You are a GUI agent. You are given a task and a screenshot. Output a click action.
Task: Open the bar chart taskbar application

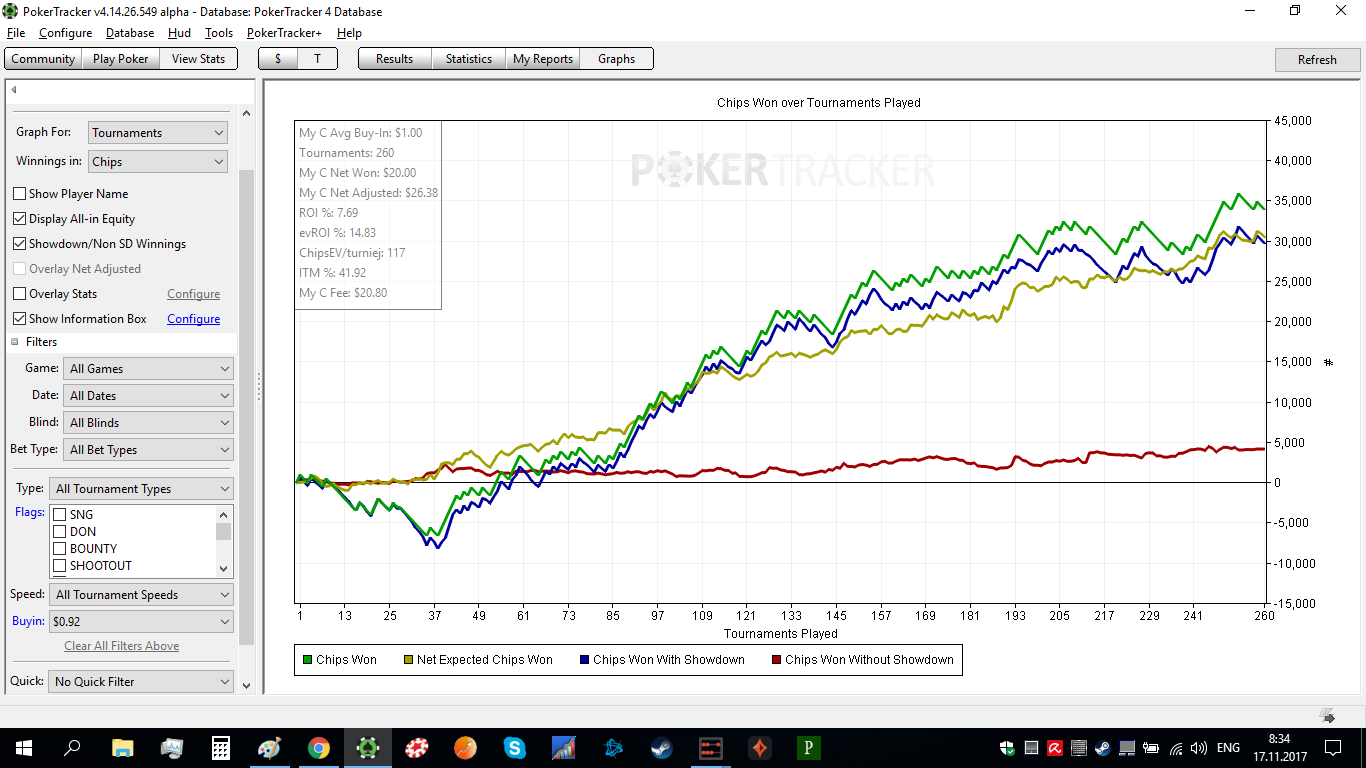tap(564, 747)
